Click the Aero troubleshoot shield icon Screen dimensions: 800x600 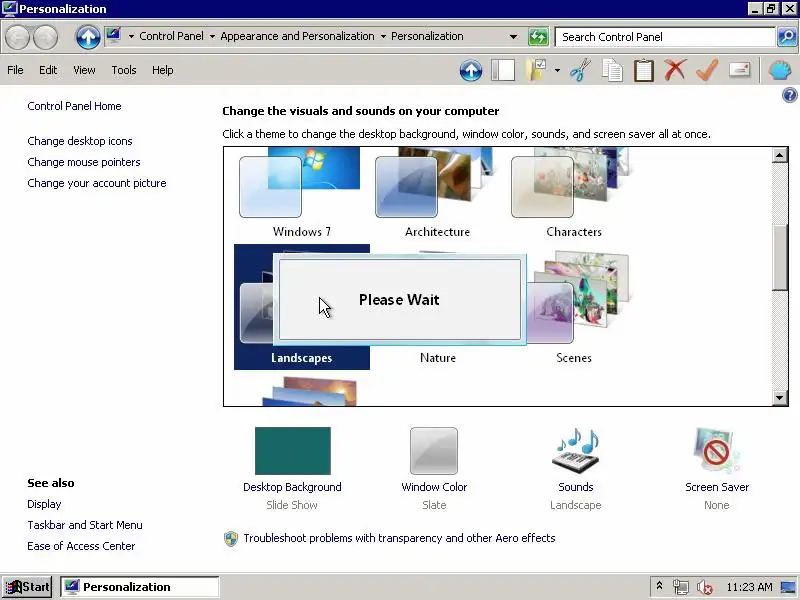(x=231, y=539)
